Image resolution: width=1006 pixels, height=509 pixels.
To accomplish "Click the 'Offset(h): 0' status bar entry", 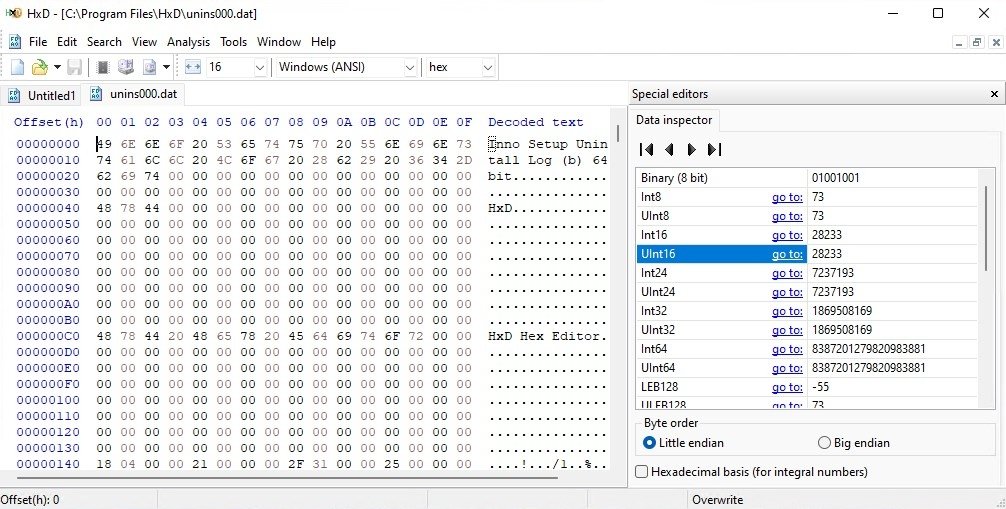I will click(30, 500).
